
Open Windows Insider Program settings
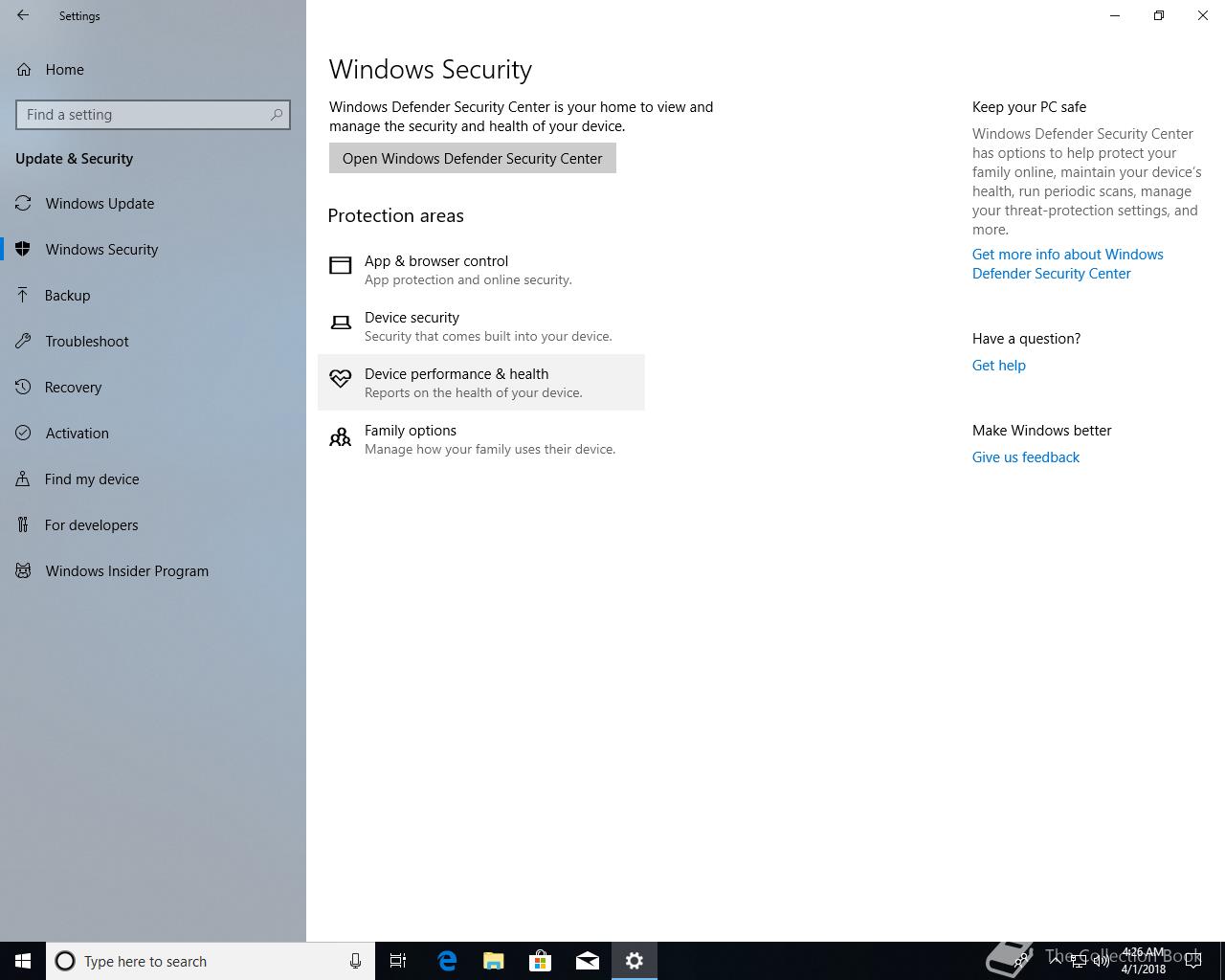click(153, 570)
